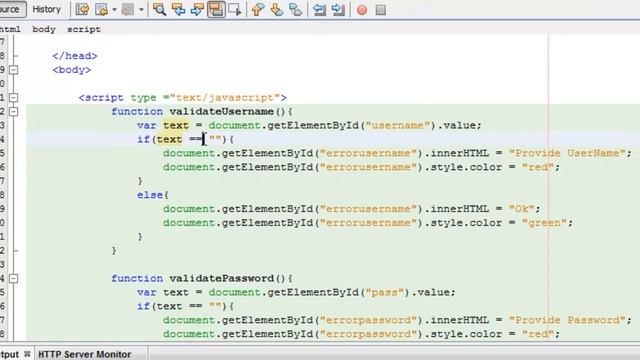This screenshot has height=360, width=640.
Task: Click the "Provide UserName" string
Action: point(567,153)
